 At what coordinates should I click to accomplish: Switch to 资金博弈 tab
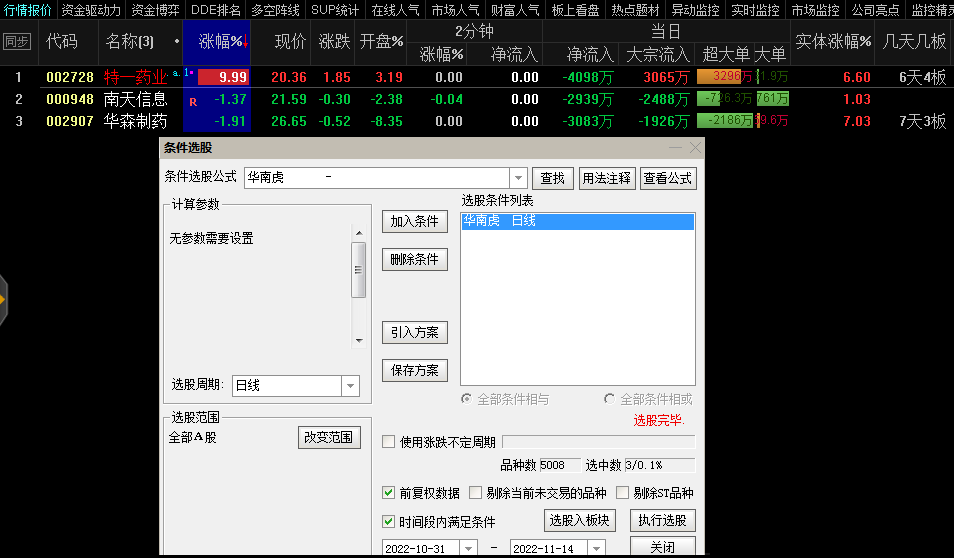(x=156, y=10)
